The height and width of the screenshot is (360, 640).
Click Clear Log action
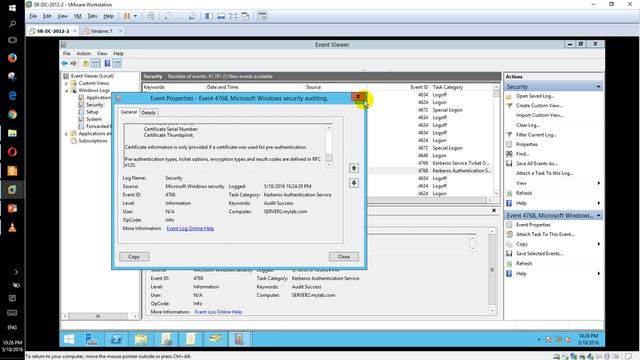[x=528, y=125]
